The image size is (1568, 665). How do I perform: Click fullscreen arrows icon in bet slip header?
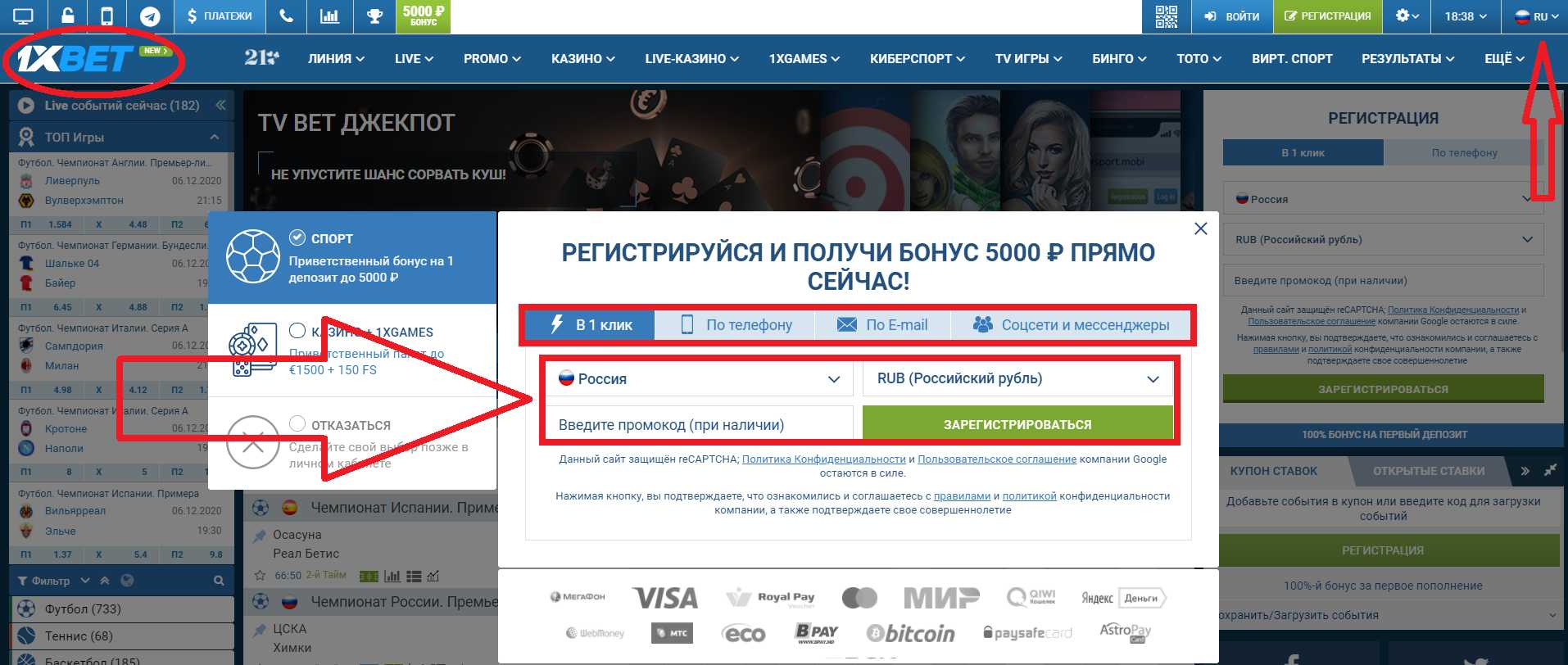pos(1550,471)
